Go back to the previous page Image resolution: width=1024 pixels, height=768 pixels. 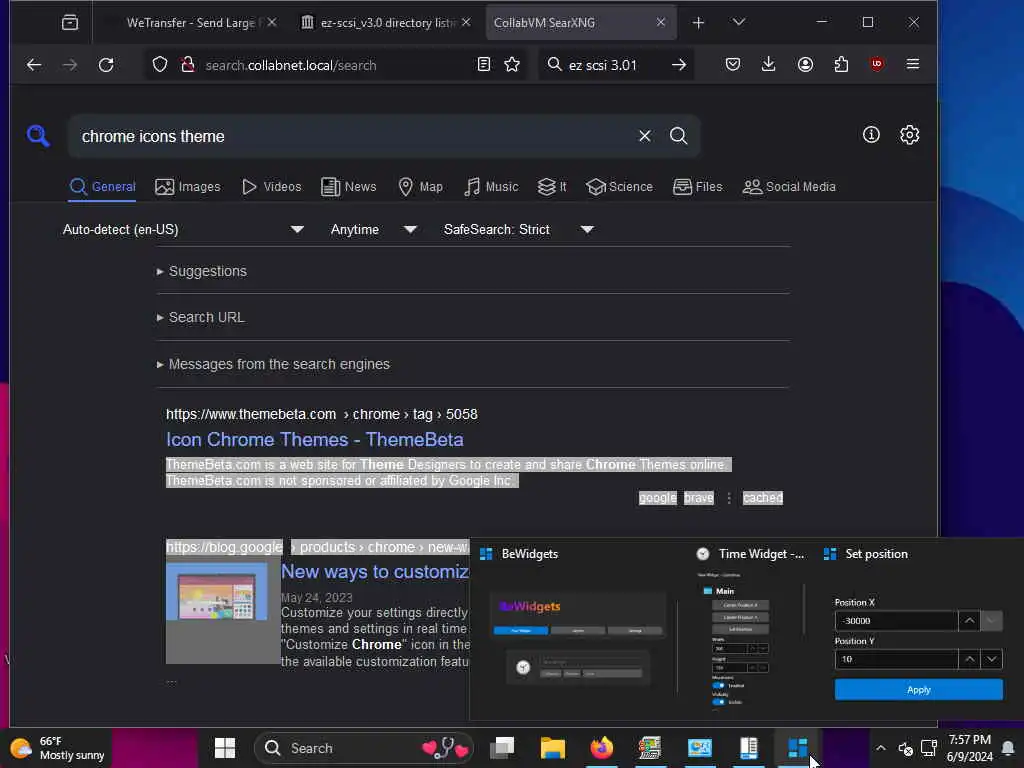[34, 65]
